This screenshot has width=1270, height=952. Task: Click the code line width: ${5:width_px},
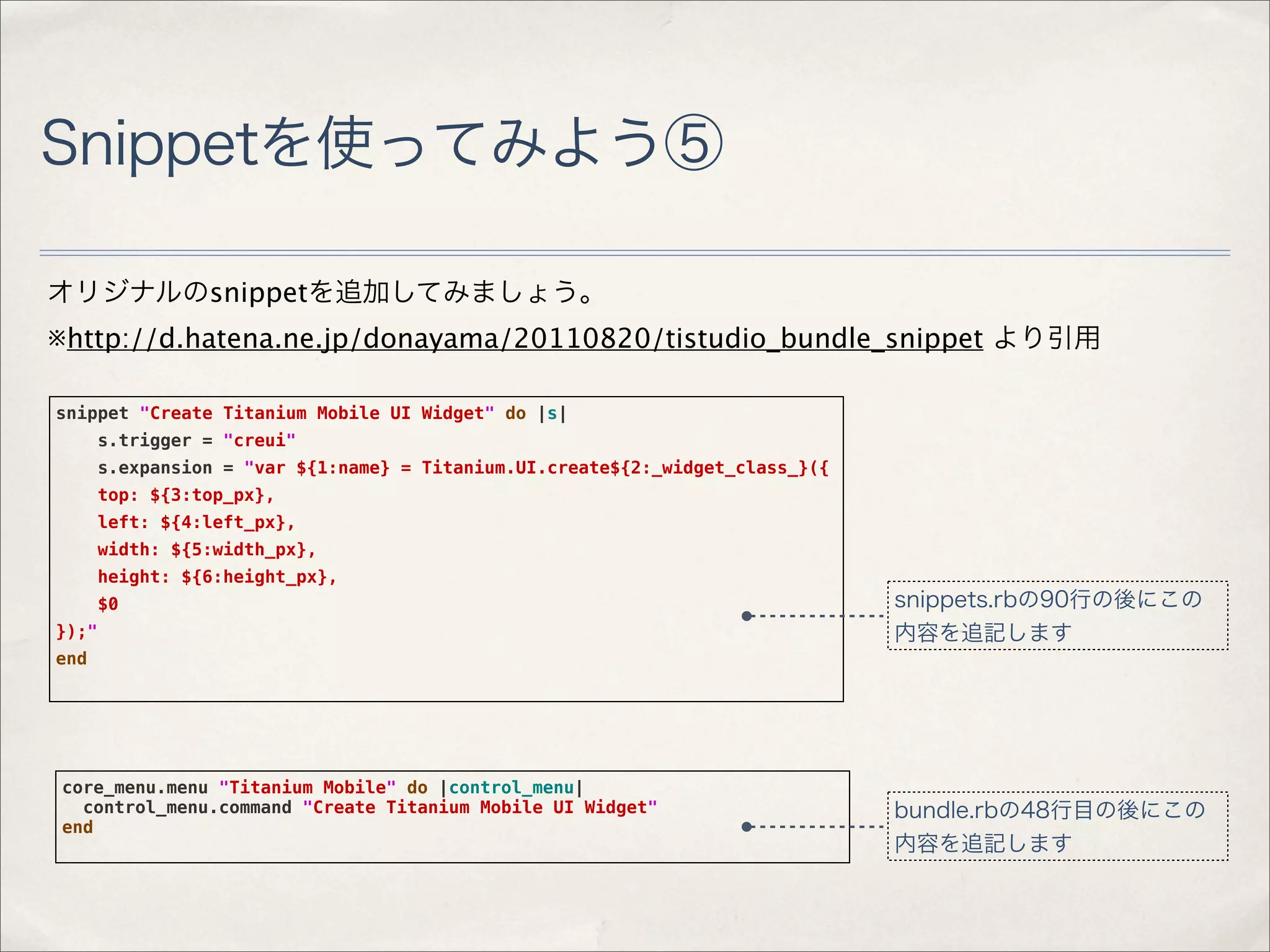(206, 550)
